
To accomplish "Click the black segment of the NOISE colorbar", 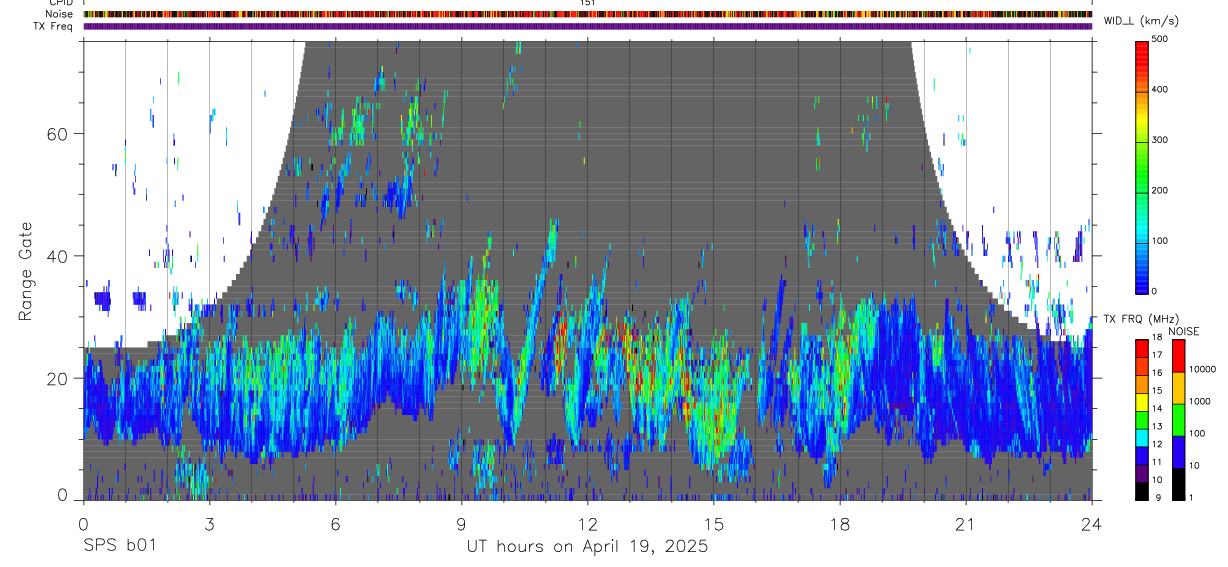I will click(1178, 482).
